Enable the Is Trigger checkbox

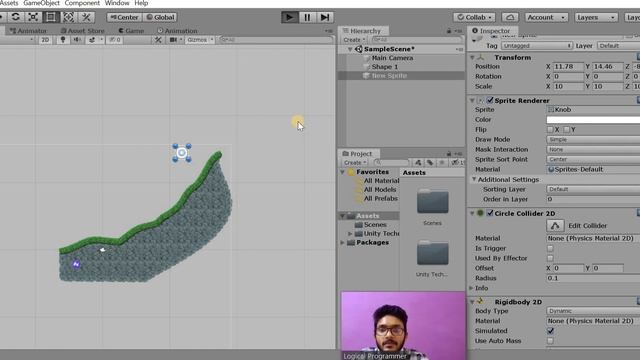550,248
